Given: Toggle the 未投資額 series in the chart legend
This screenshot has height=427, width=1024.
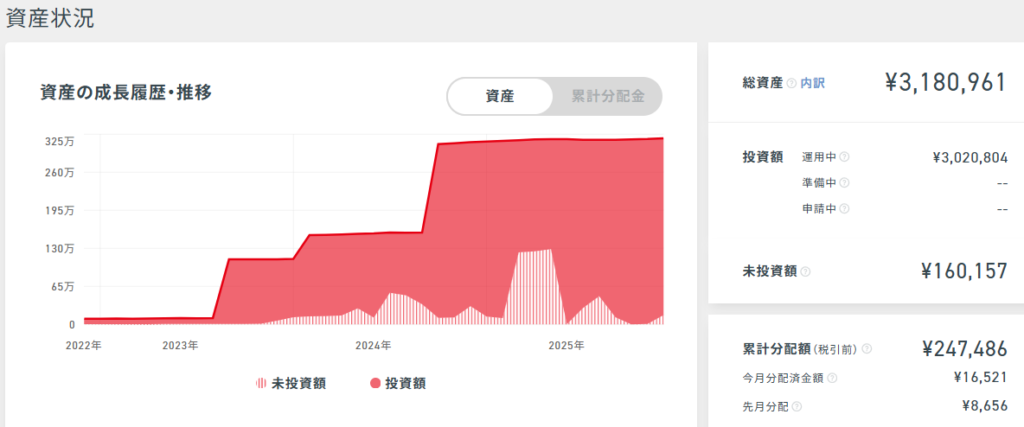Looking at the screenshot, I should pyautogui.click(x=291, y=383).
